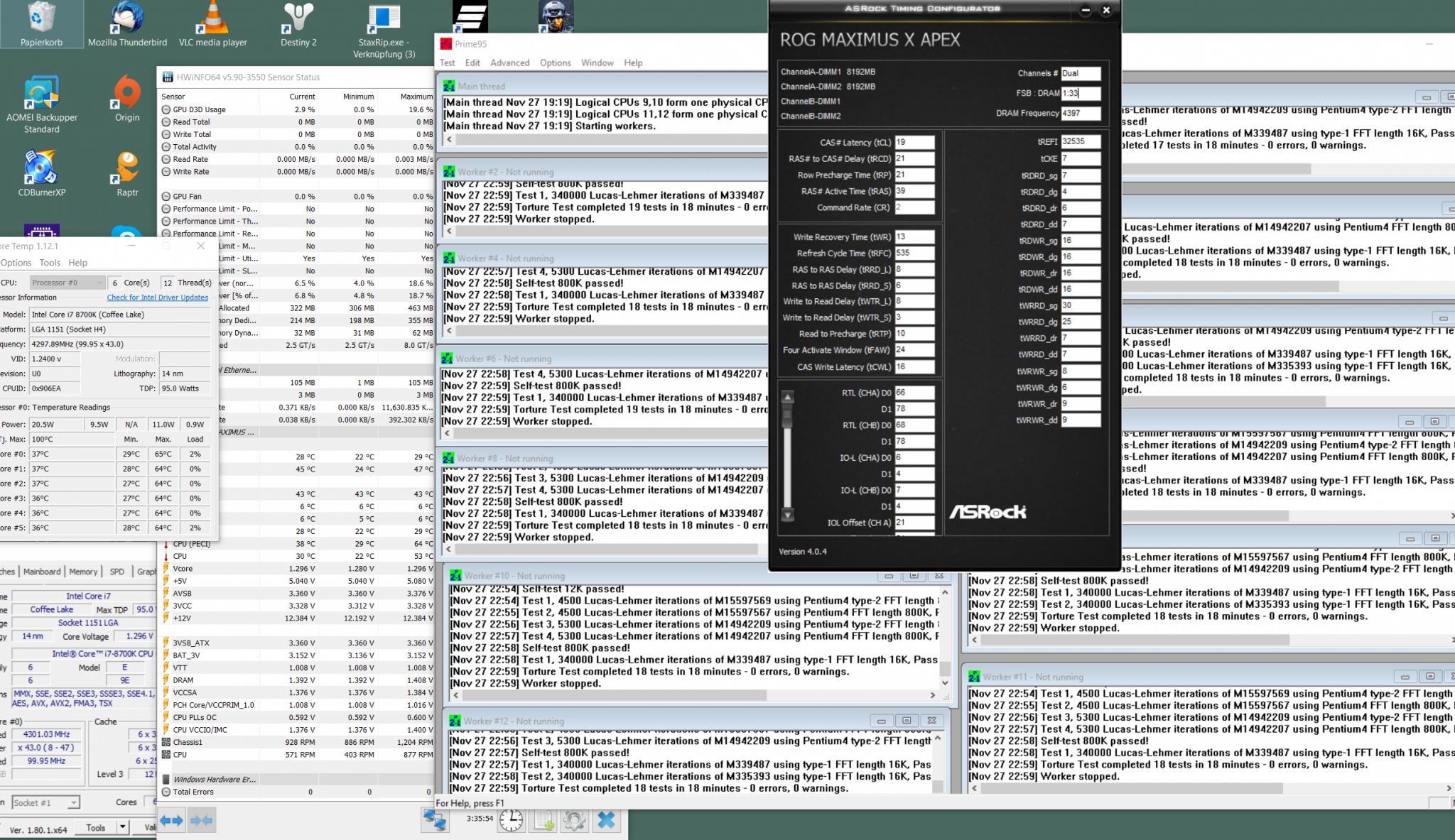Click the Prime95 icon on Main thread window
This screenshot has width=1455, height=840.
tap(449, 86)
